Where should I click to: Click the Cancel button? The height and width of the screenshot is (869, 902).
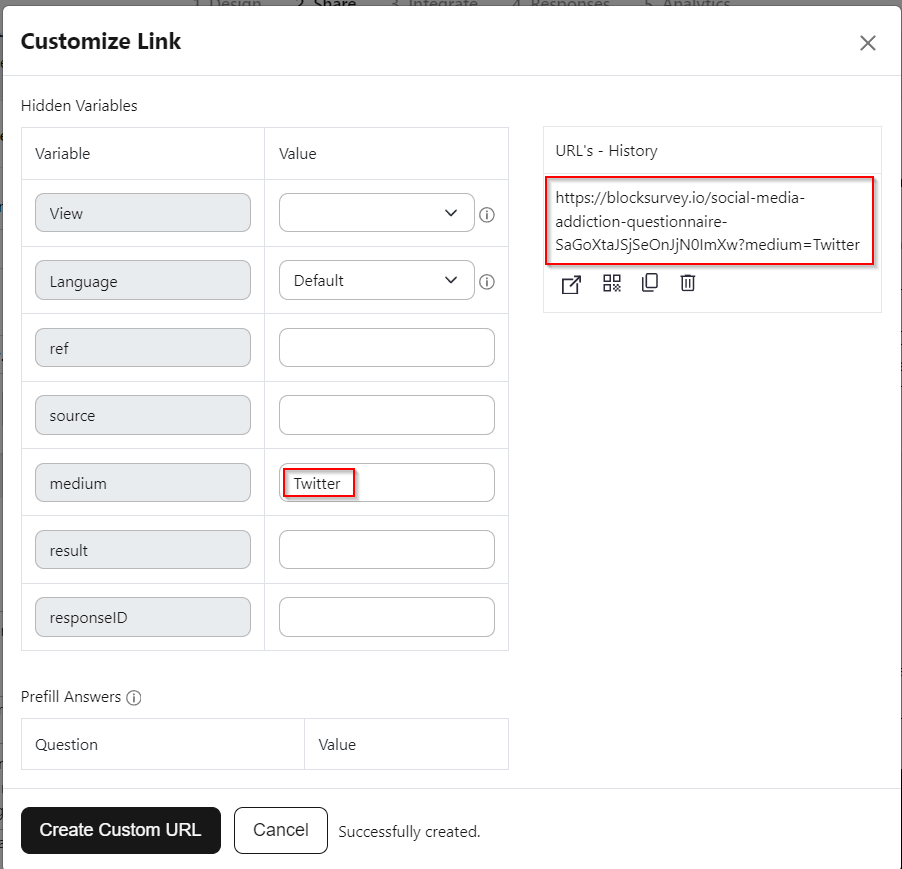[x=281, y=830]
